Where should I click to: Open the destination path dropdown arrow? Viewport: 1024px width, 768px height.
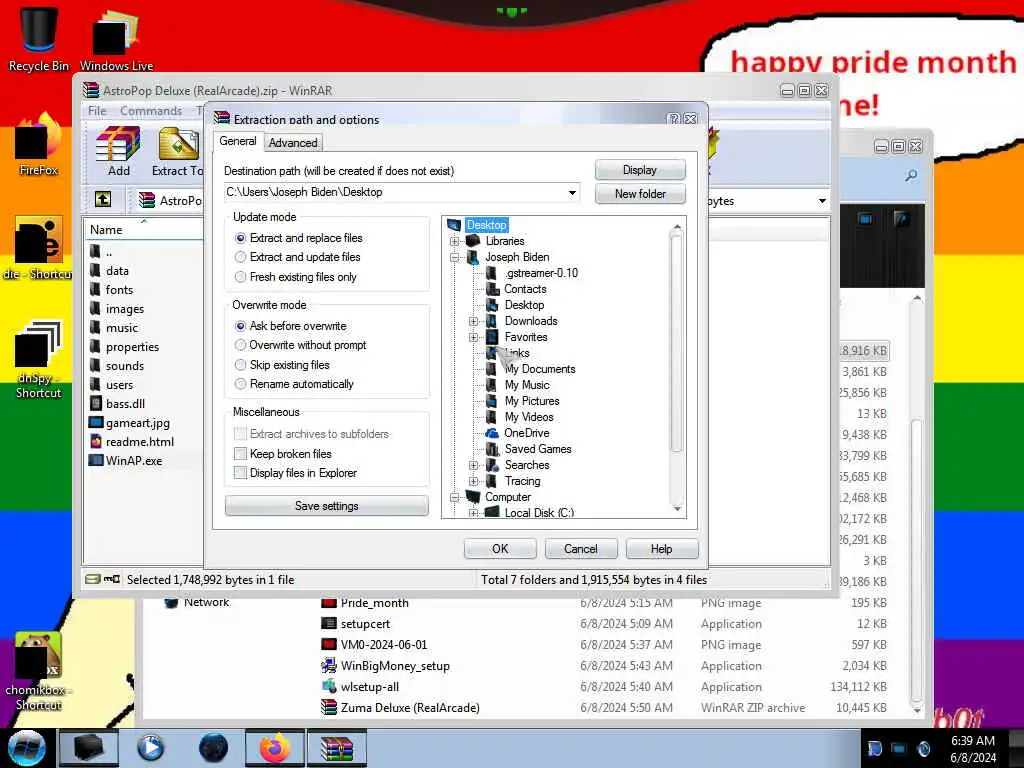pyautogui.click(x=572, y=193)
